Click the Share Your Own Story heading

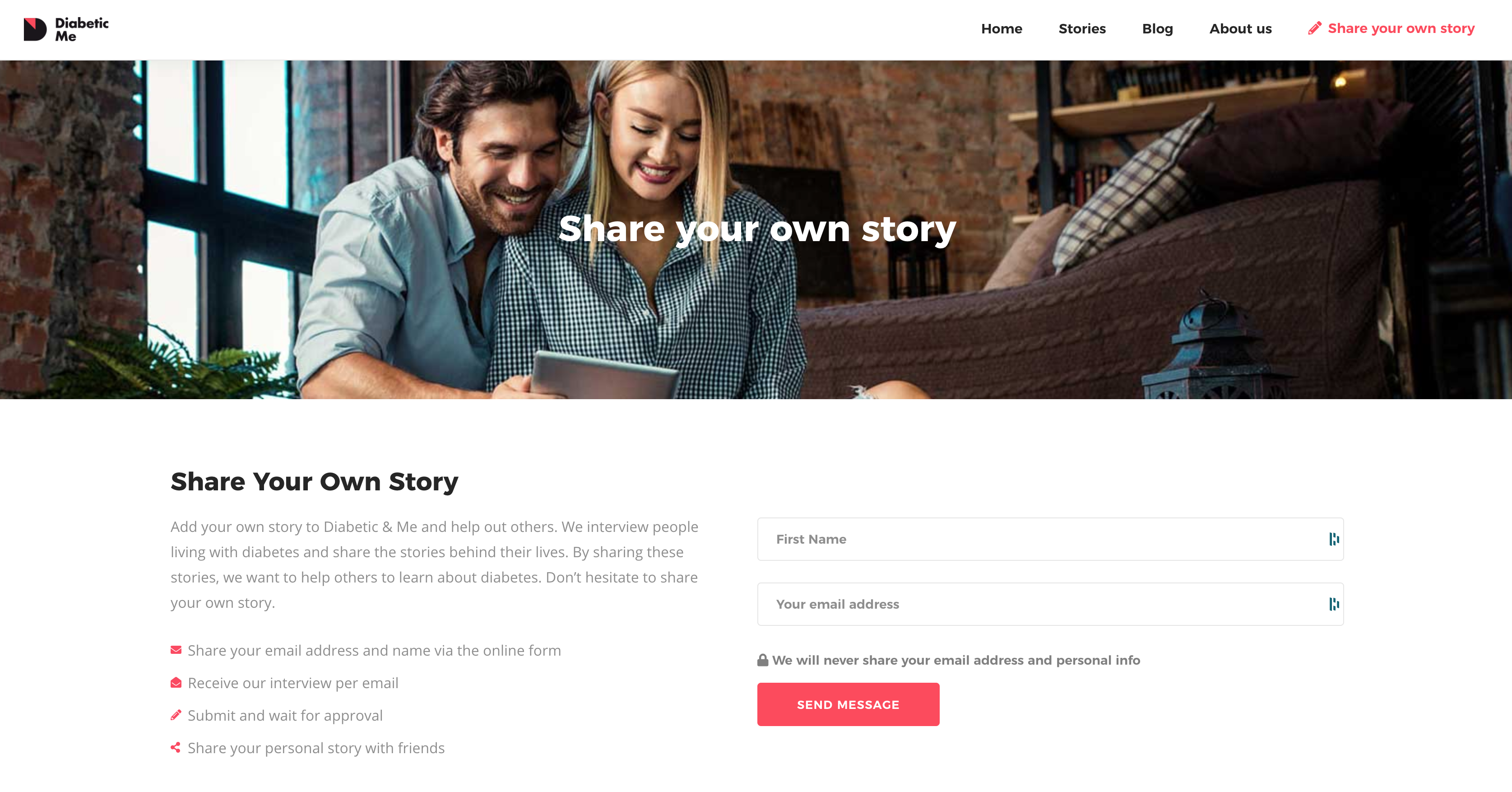(314, 482)
